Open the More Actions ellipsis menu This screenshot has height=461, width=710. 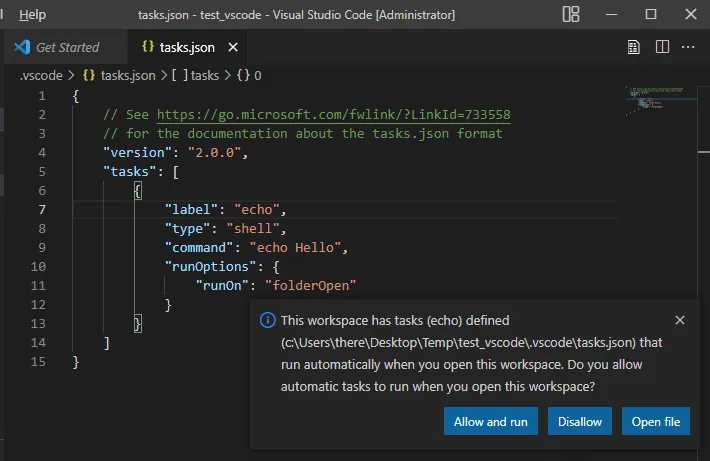688,47
